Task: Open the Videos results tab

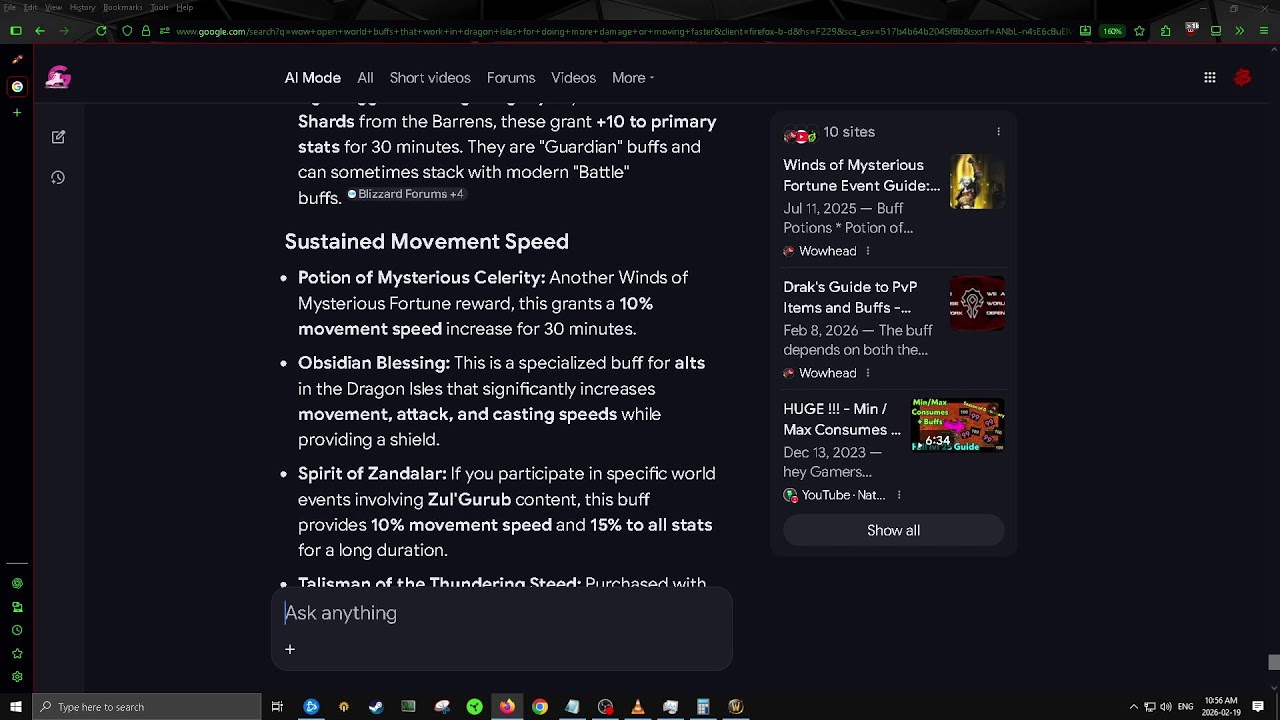Action: coord(573,78)
